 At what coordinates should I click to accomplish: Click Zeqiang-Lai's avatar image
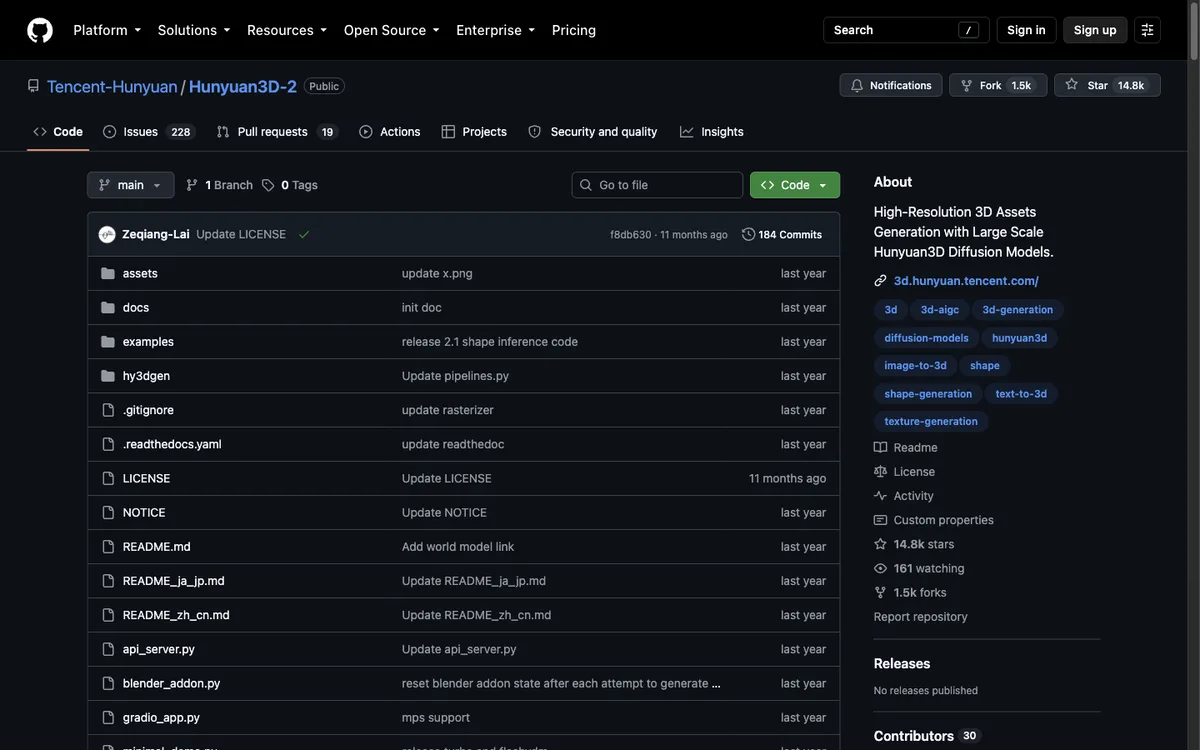(107, 234)
